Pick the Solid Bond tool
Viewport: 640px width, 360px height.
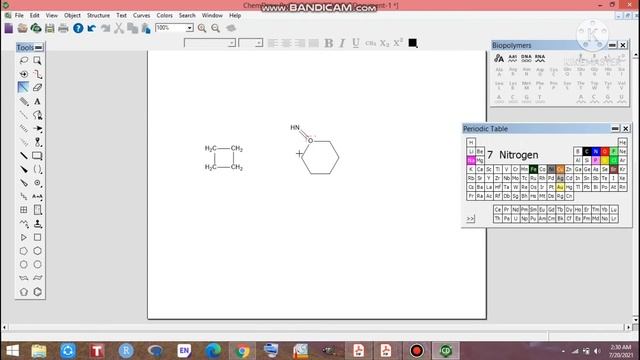pyautogui.click(x=23, y=87)
